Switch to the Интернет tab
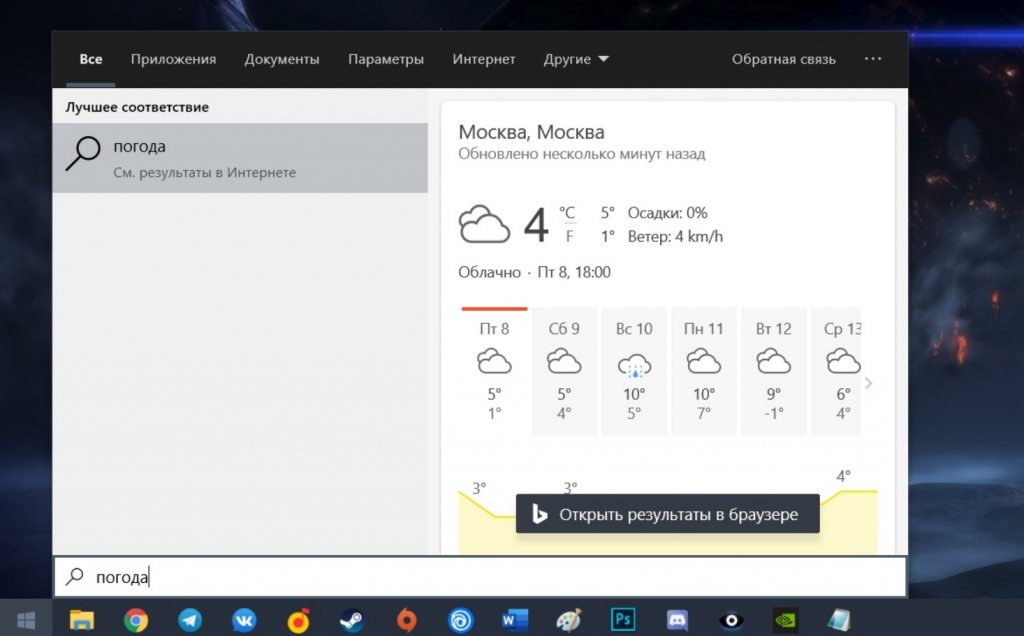Viewport: 1024px width, 636px height. pos(484,60)
